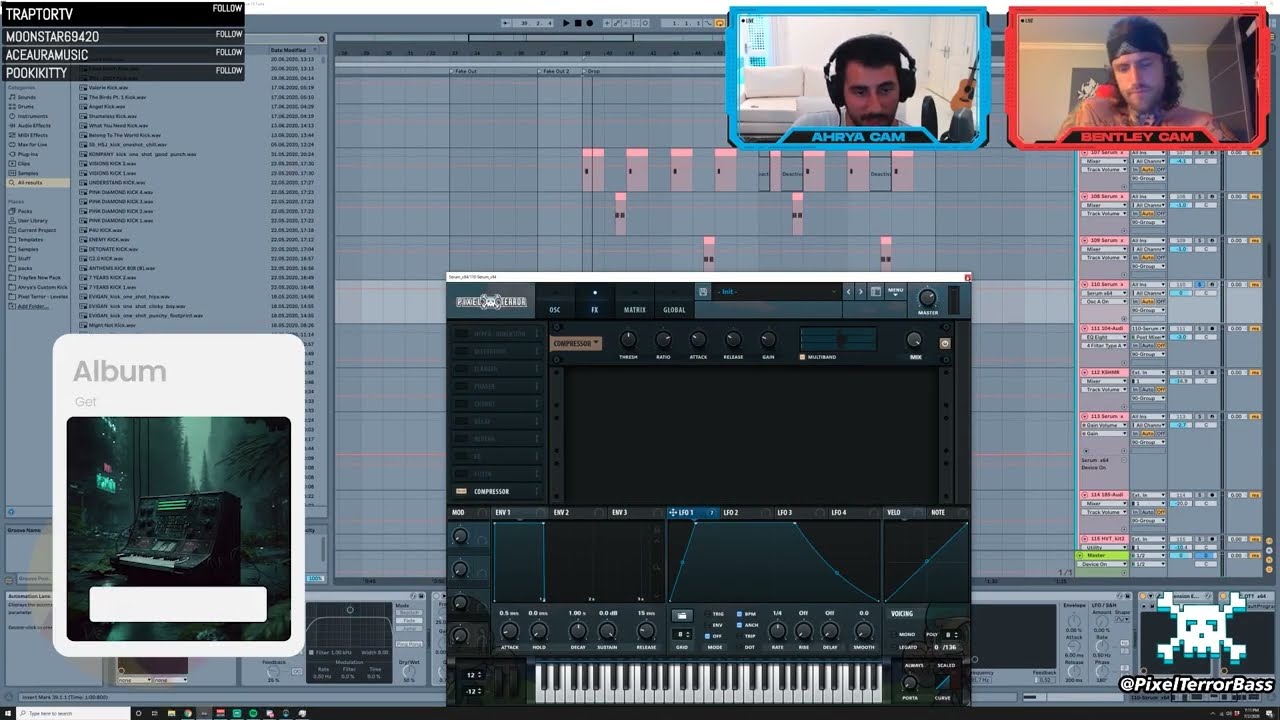The width and height of the screenshot is (1280, 720).
Task: Click the Stop button in Ableton transport
Action: coord(577,23)
